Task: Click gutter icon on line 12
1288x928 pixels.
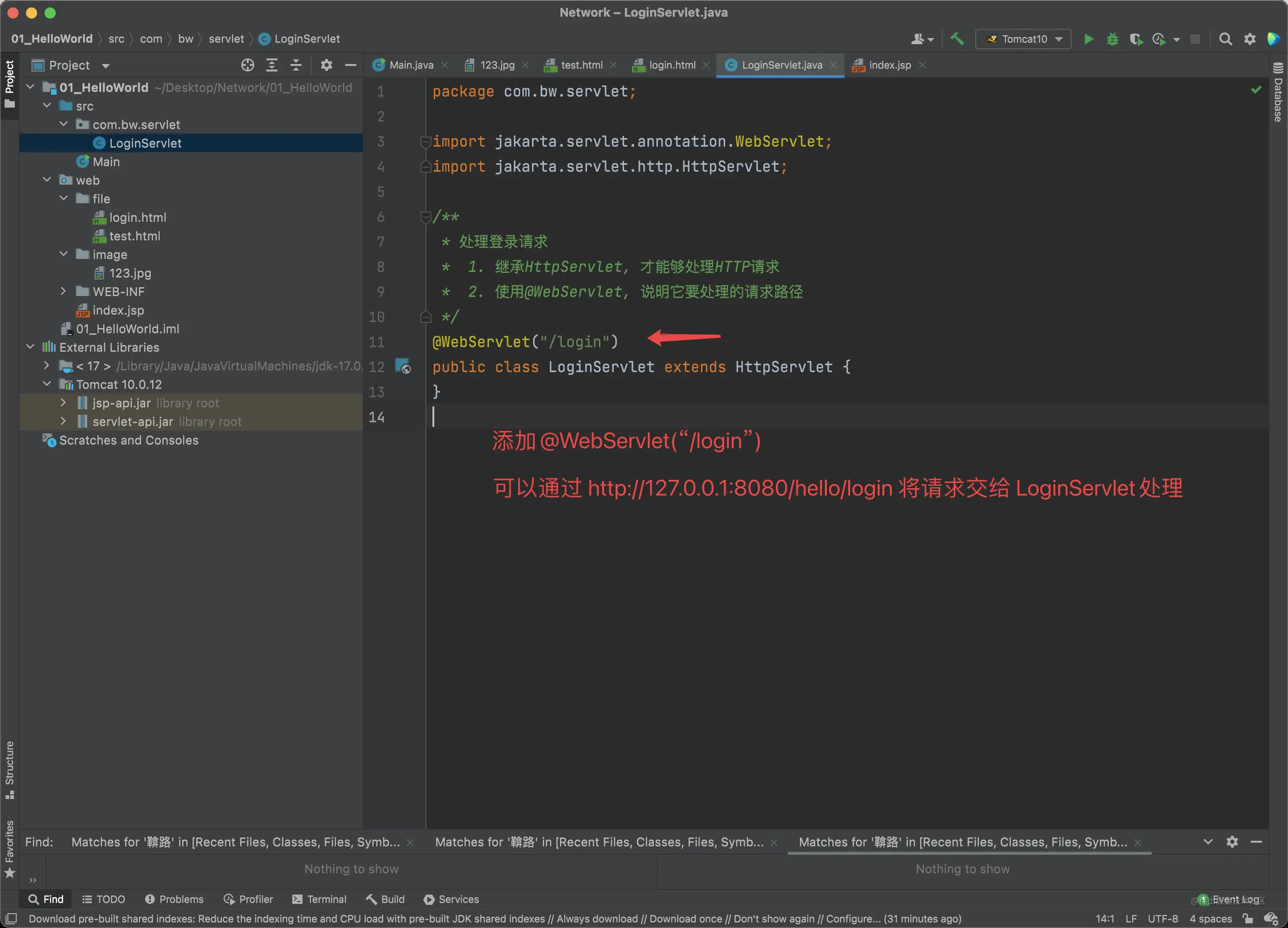Action: click(x=403, y=366)
